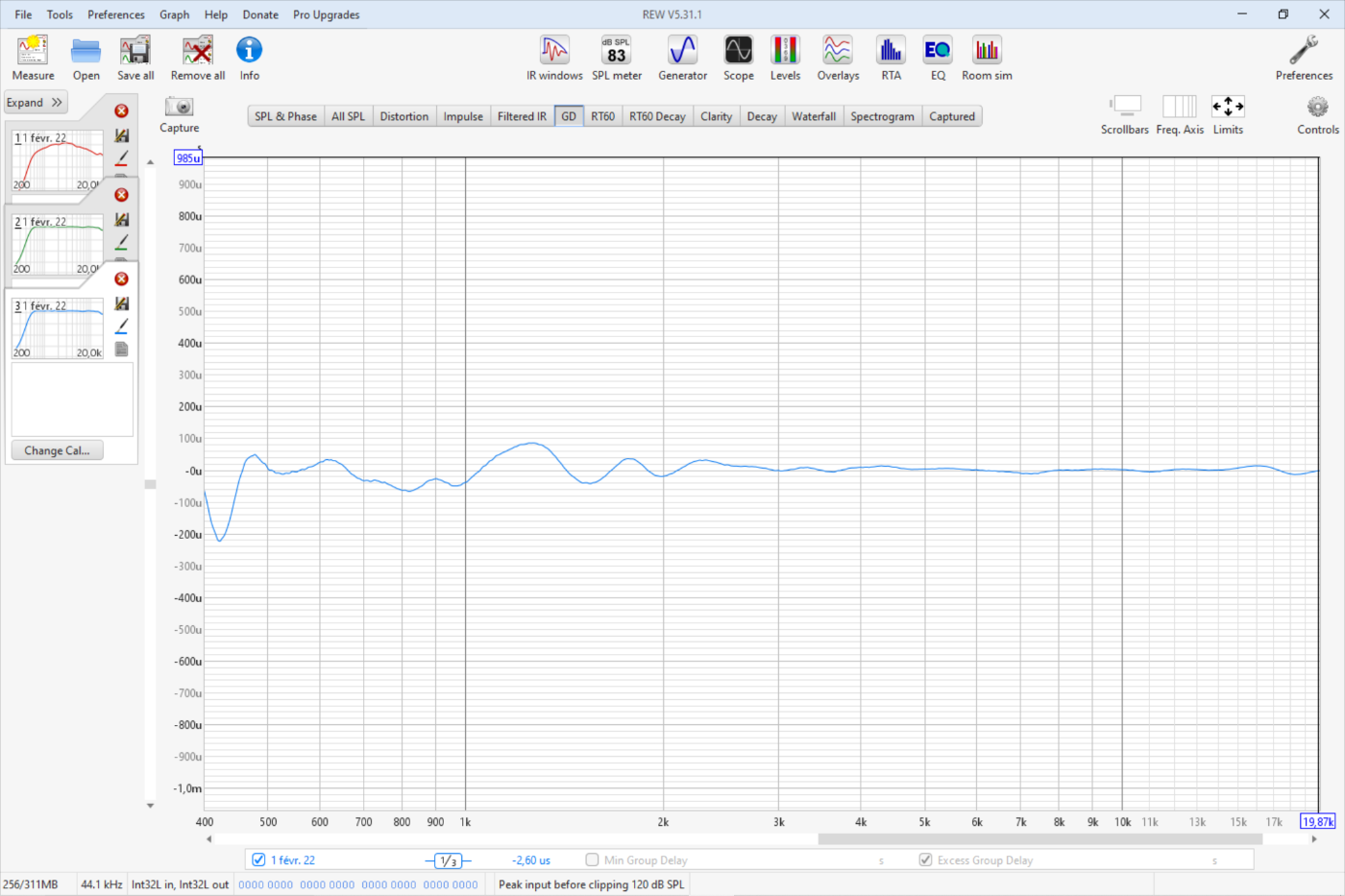The height and width of the screenshot is (896, 1345).
Task: Open the signal Generator
Action: pyautogui.click(x=682, y=58)
